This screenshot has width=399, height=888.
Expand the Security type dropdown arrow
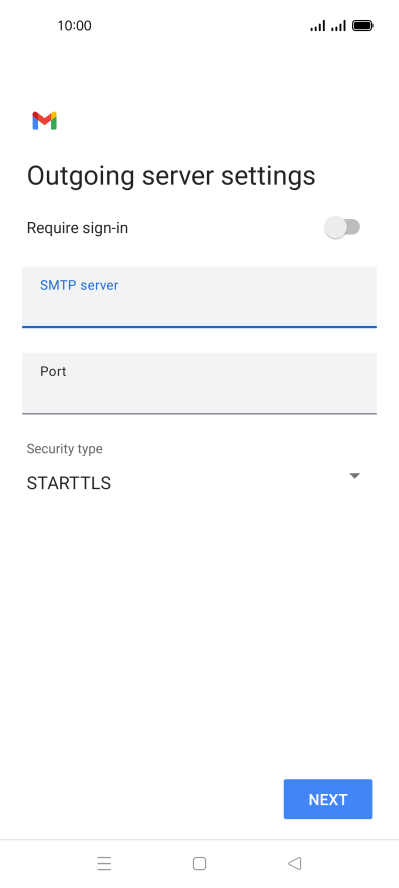click(354, 476)
